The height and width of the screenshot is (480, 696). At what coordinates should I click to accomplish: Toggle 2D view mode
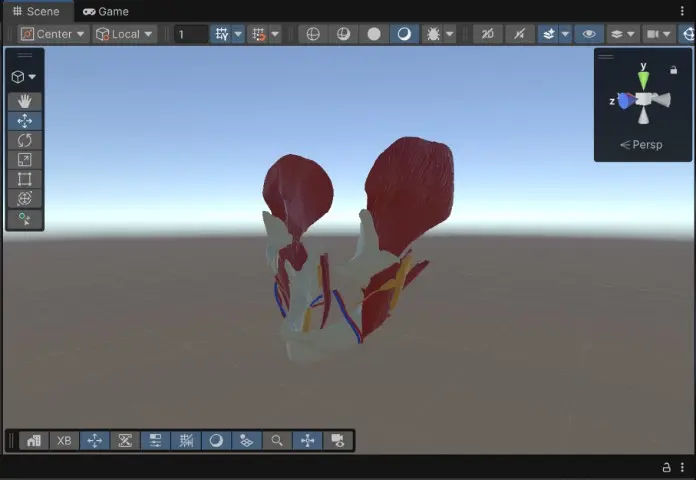(x=487, y=34)
